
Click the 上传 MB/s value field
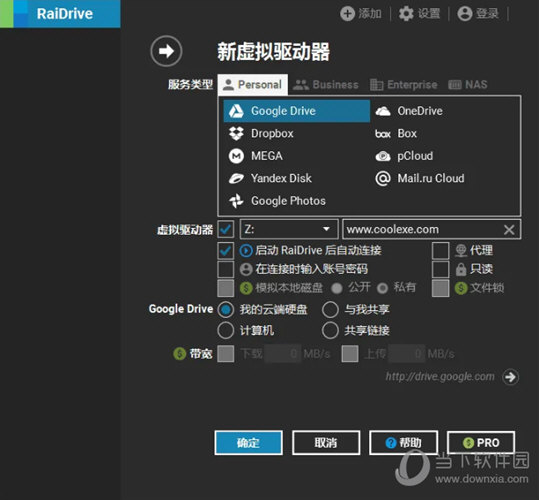click(407, 354)
